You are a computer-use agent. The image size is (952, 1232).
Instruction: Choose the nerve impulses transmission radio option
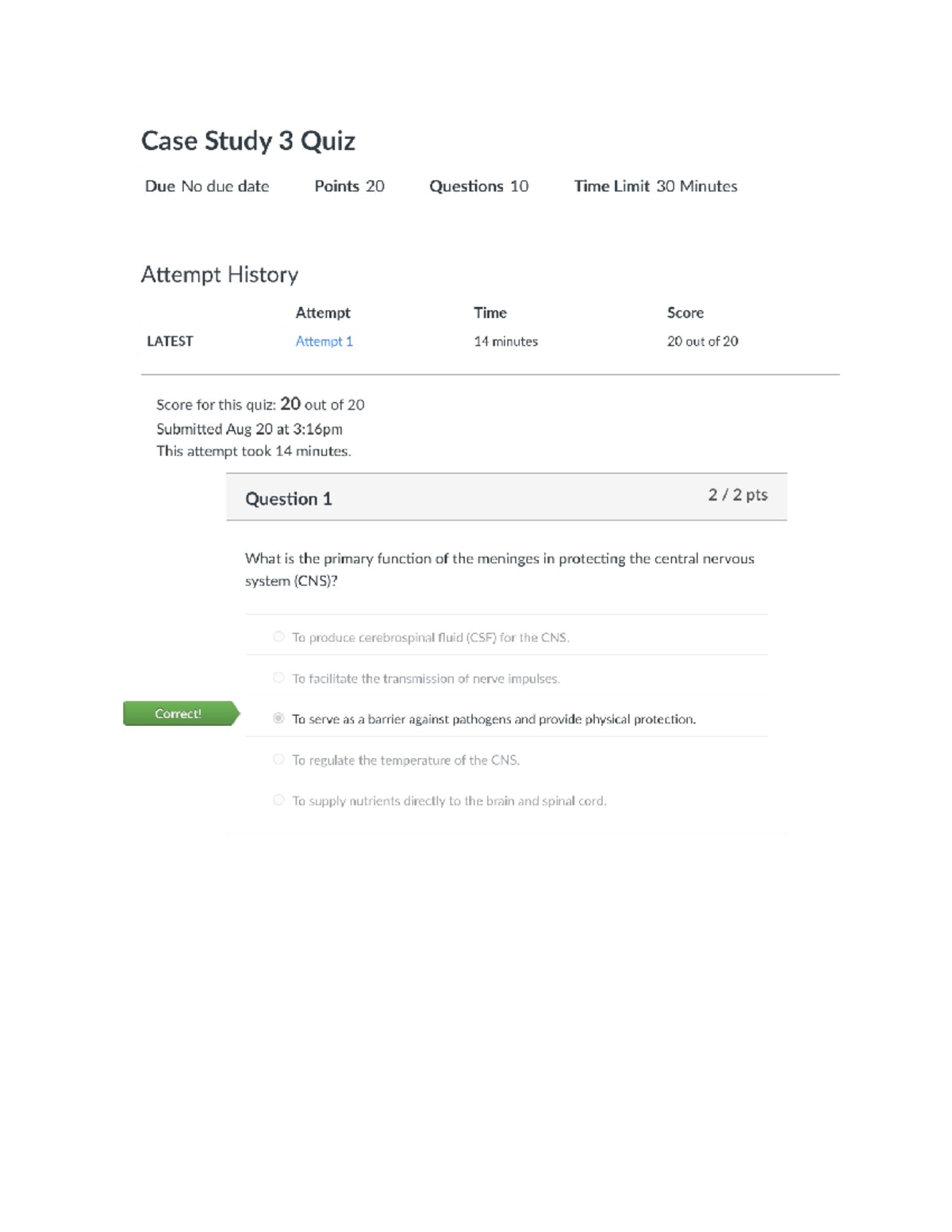tap(278, 677)
